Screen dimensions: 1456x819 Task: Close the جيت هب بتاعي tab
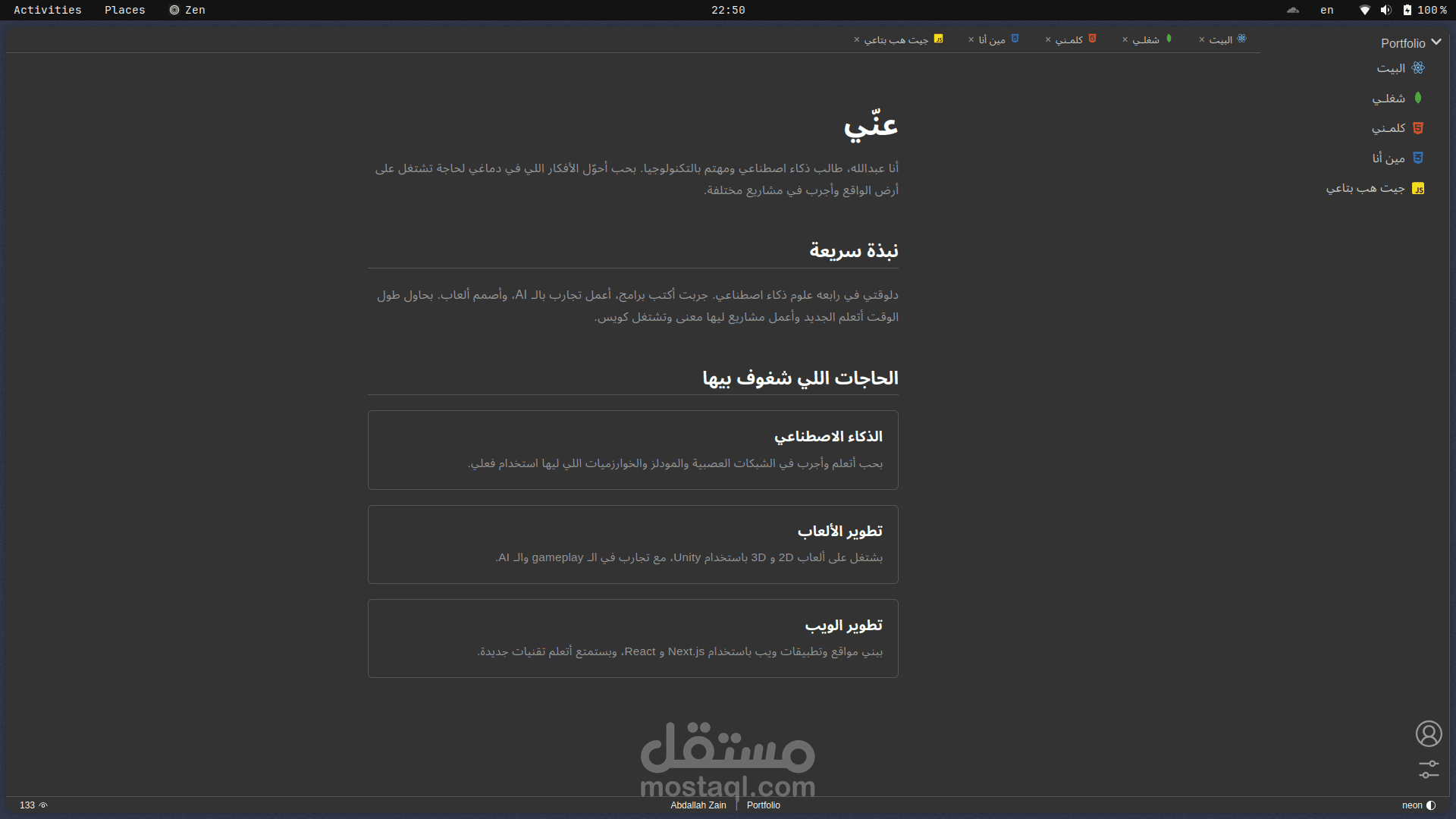tap(857, 39)
